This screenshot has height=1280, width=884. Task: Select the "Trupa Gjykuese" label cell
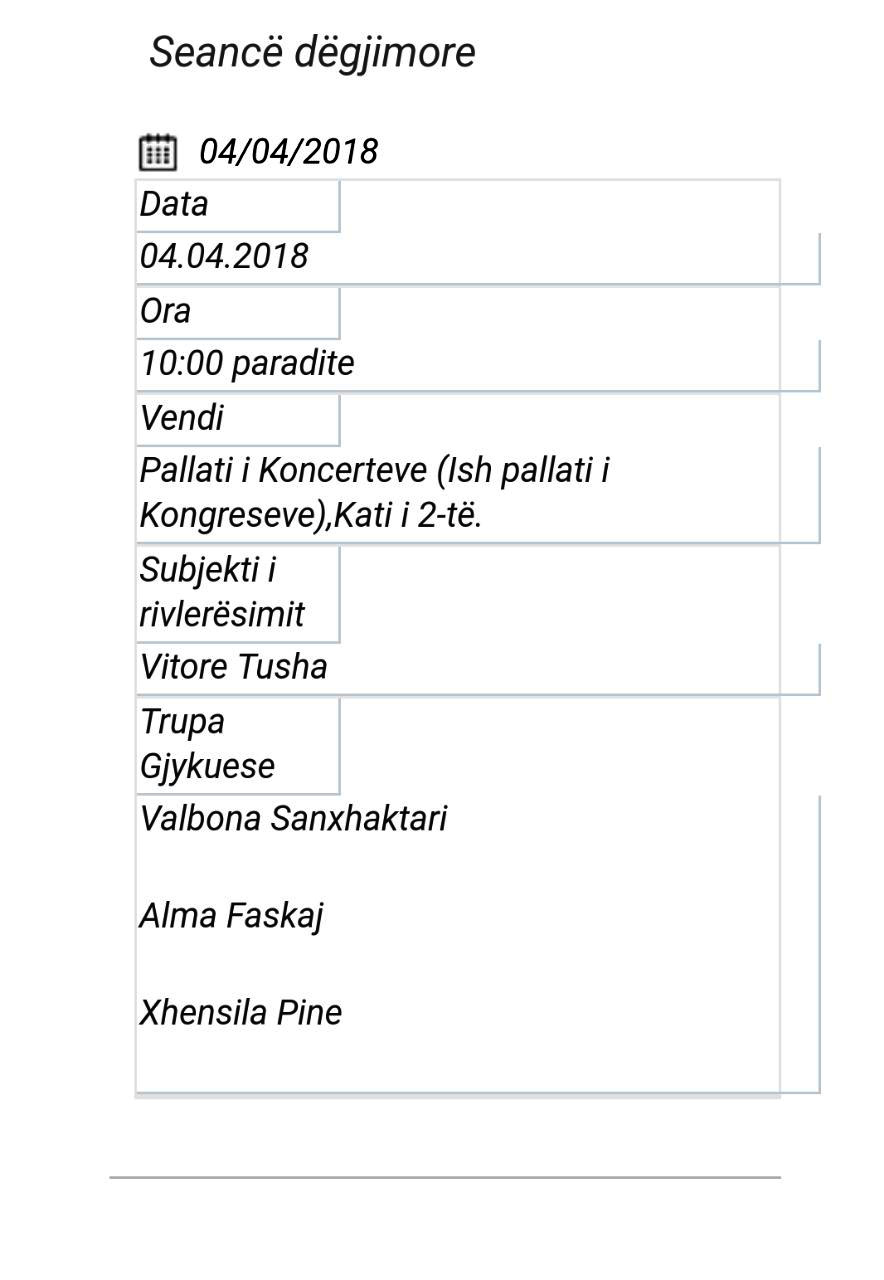click(x=237, y=745)
